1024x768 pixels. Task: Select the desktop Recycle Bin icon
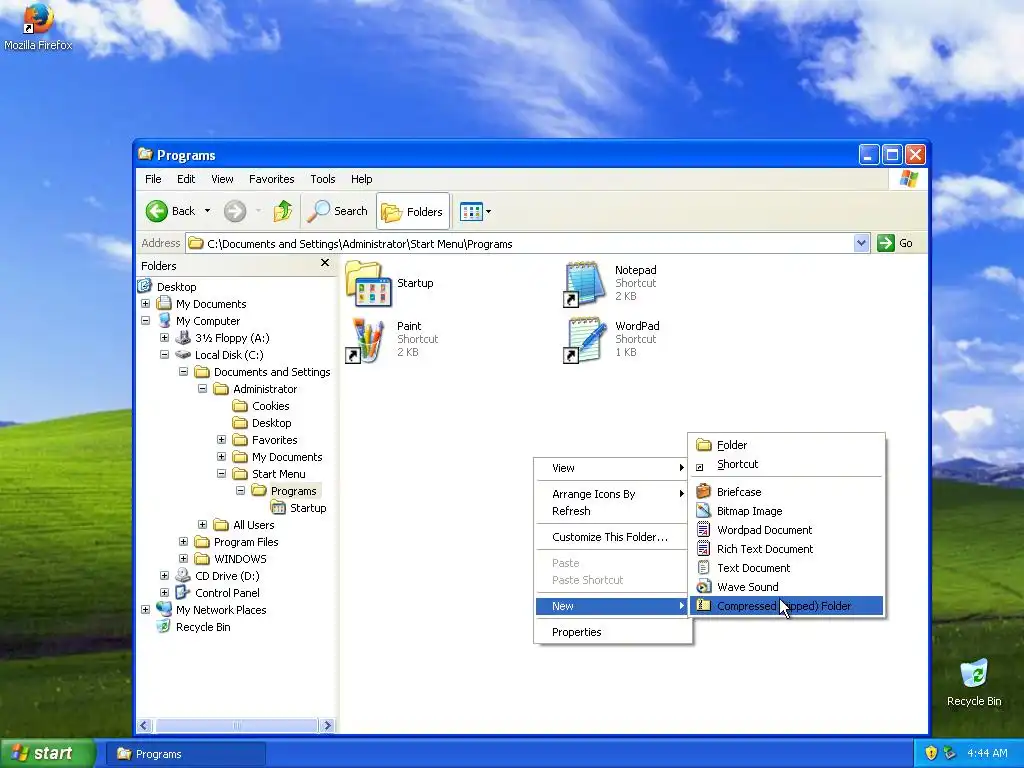pyautogui.click(x=974, y=682)
